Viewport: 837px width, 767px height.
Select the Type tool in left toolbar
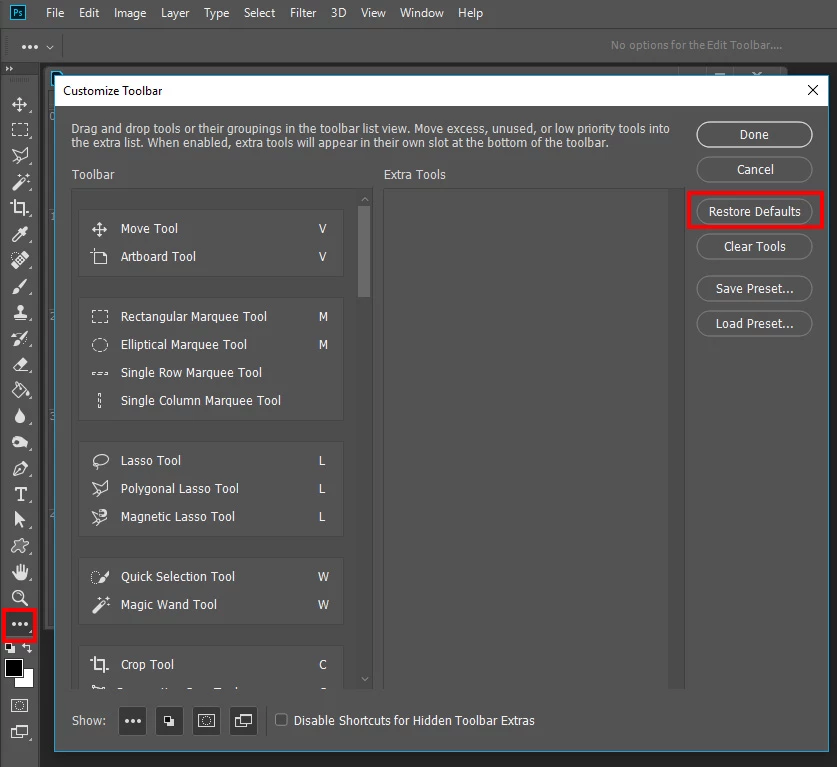20,494
